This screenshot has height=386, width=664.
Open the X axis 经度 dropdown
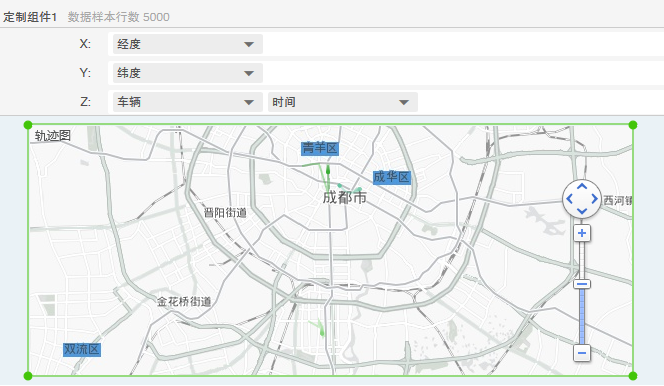pos(188,44)
